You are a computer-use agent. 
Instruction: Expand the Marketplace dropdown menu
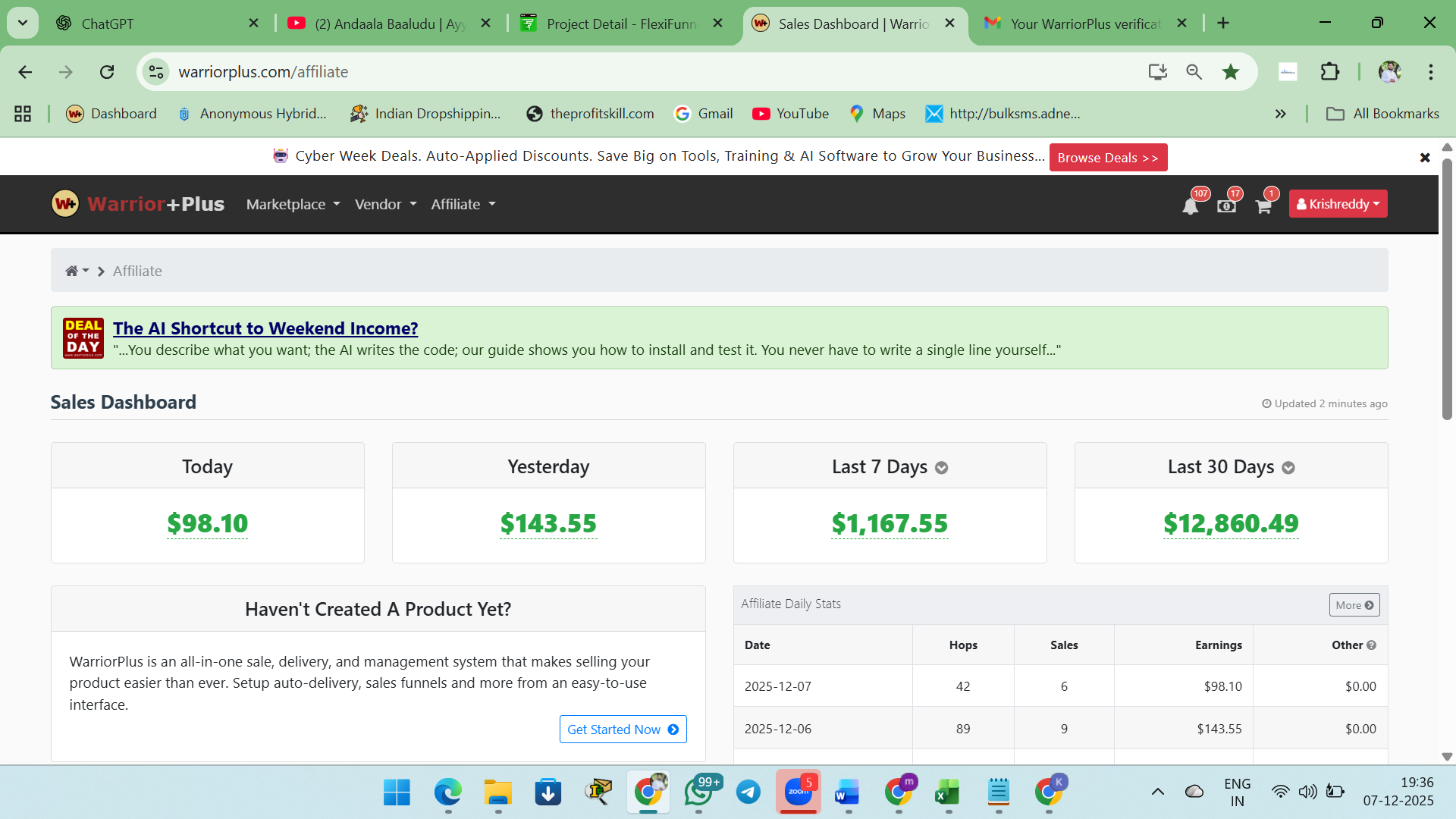coord(293,204)
